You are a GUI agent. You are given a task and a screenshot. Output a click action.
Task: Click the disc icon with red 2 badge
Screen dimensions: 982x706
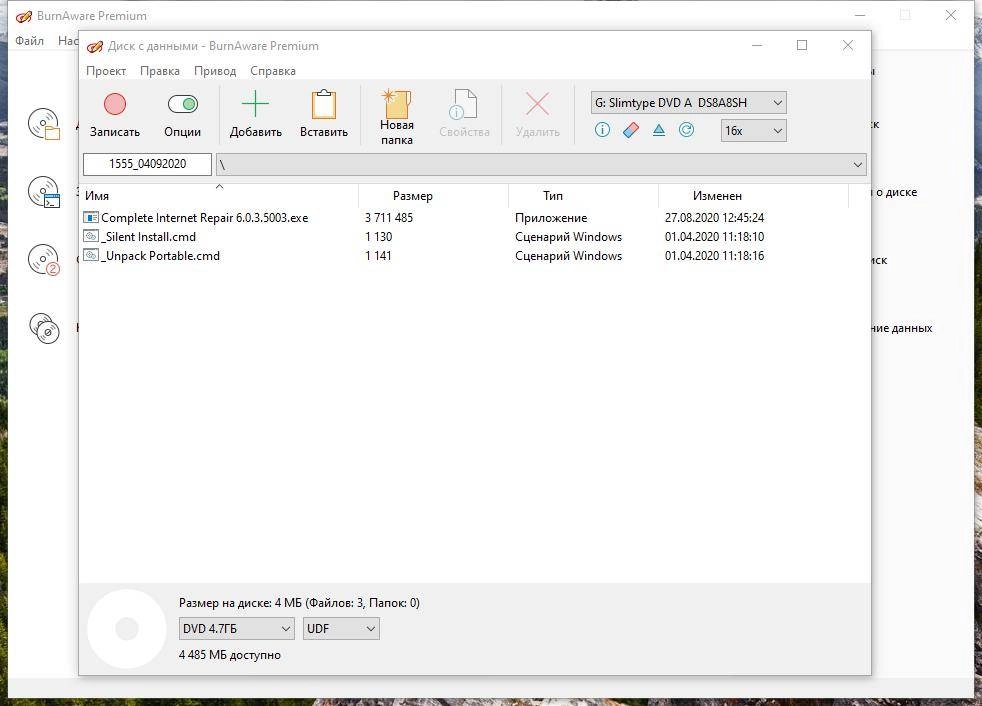tap(44, 260)
